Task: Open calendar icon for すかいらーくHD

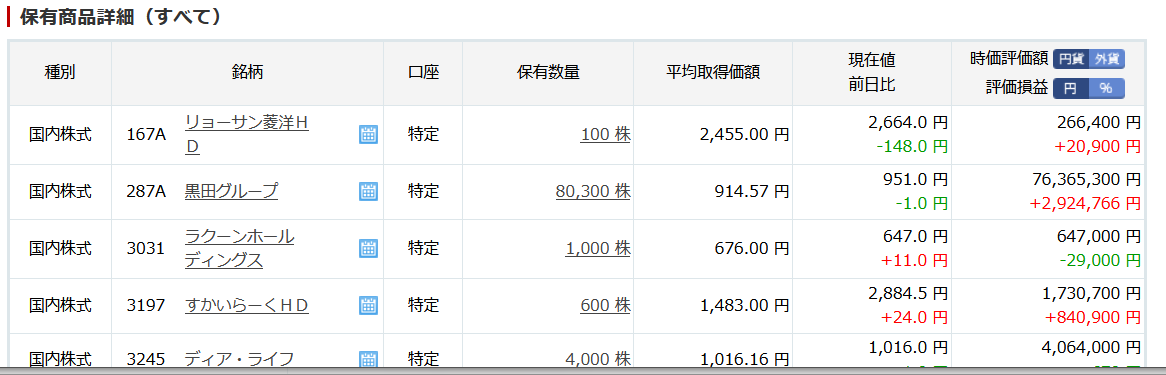Action: [368, 305]
